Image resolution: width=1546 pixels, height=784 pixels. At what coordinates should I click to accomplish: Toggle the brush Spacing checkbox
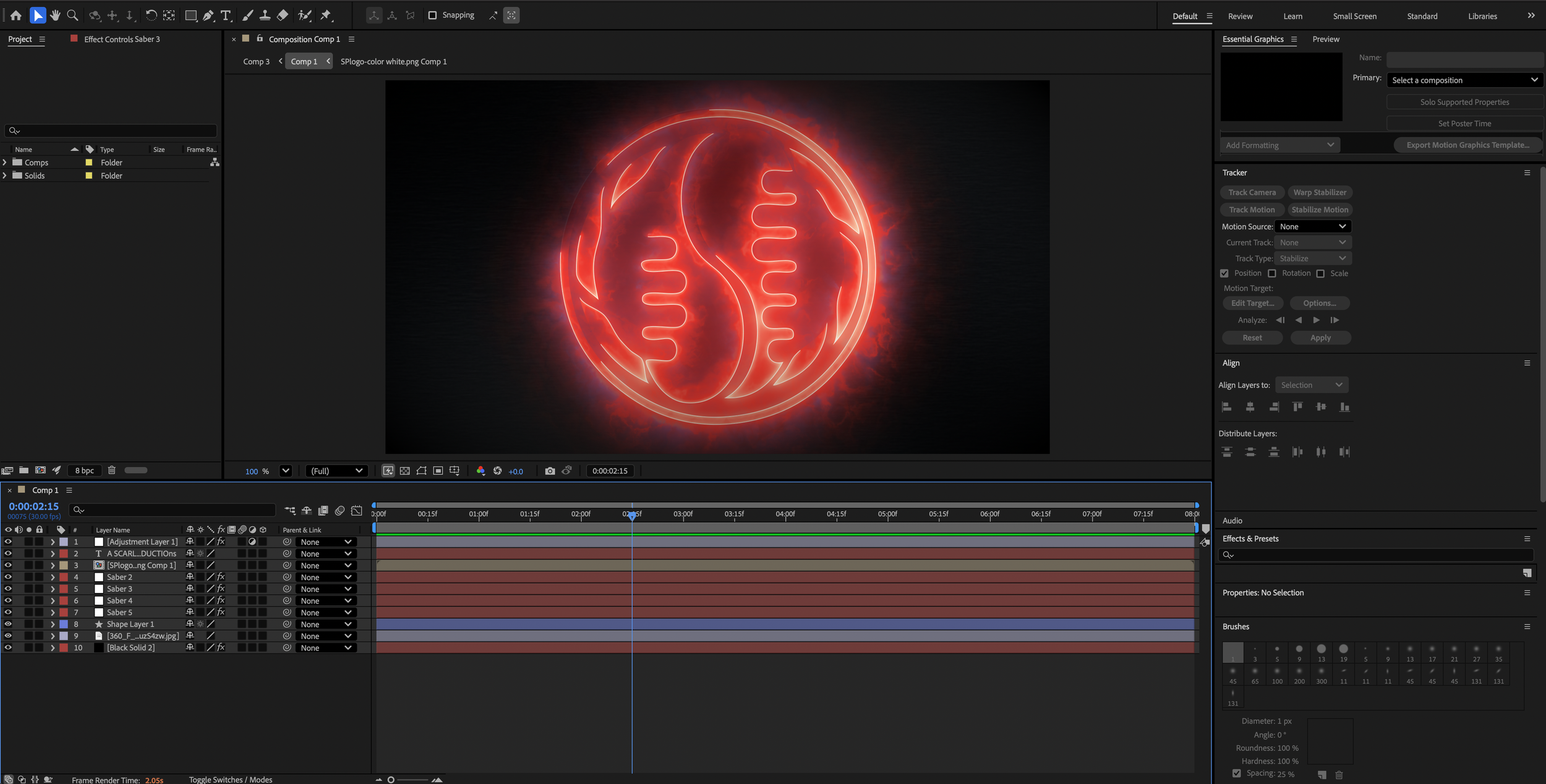(1237, 773)
